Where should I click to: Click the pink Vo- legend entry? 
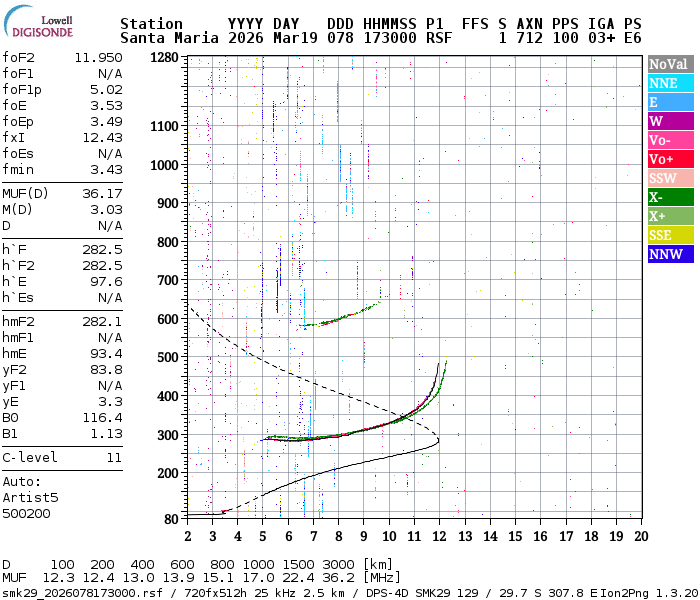669,140
